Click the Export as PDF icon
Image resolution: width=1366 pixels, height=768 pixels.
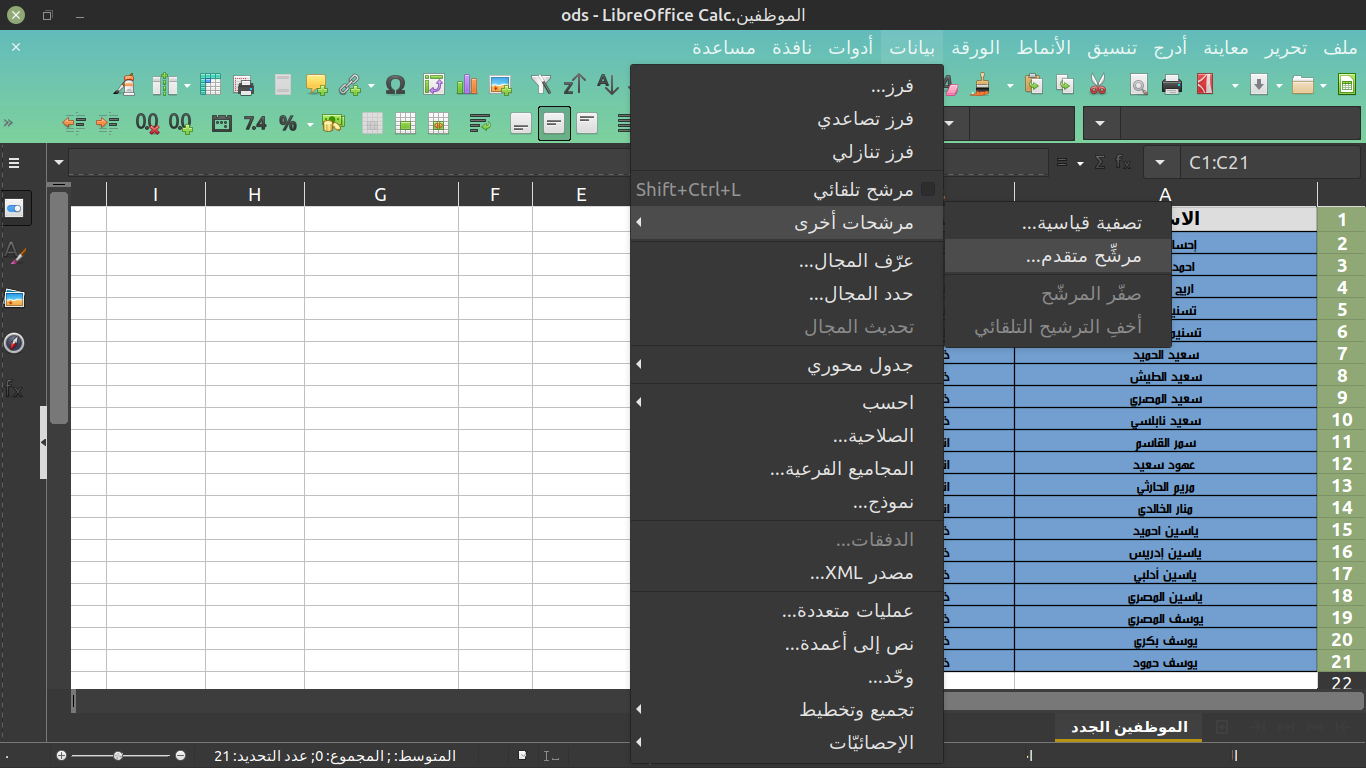1205,85
